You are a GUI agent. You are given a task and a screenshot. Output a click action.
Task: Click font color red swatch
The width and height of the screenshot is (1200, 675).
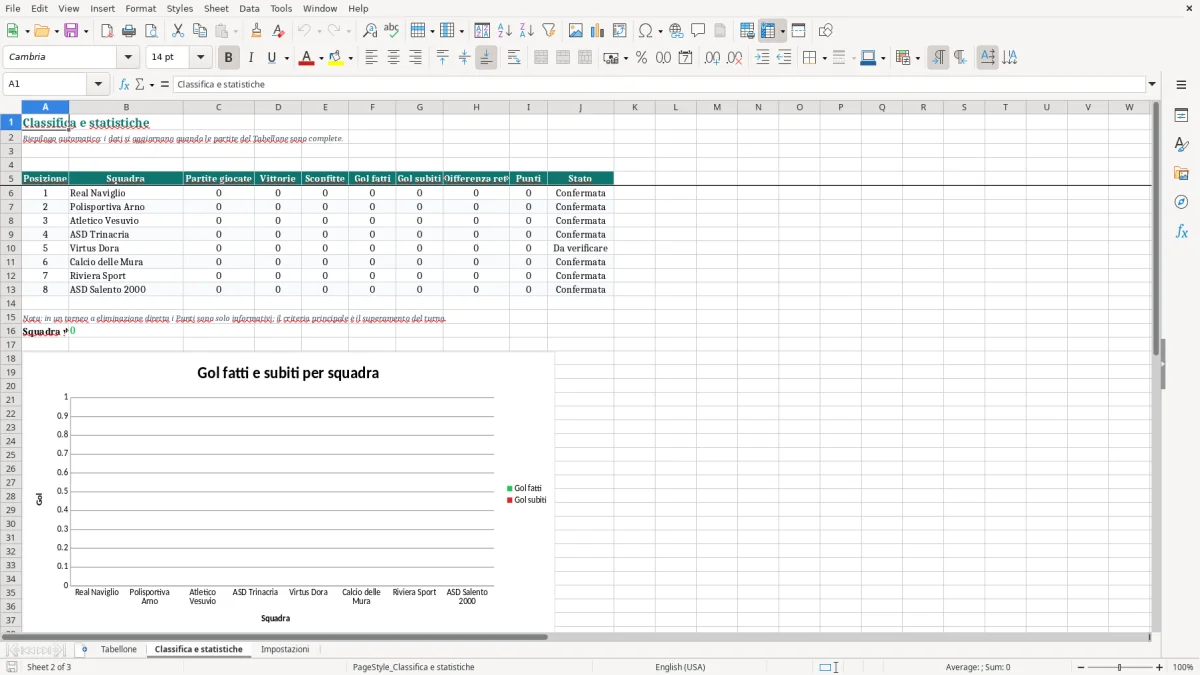point(306,58)
